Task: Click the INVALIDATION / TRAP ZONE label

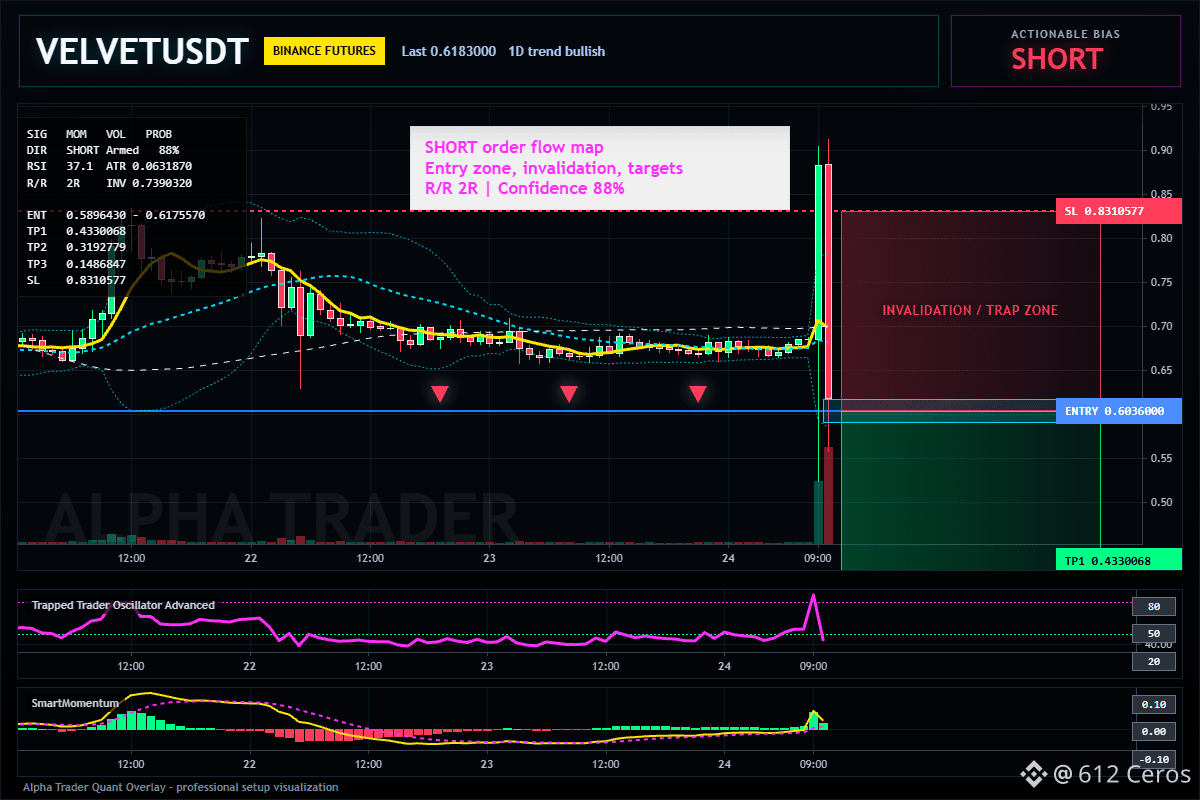Action: [970, 311]
